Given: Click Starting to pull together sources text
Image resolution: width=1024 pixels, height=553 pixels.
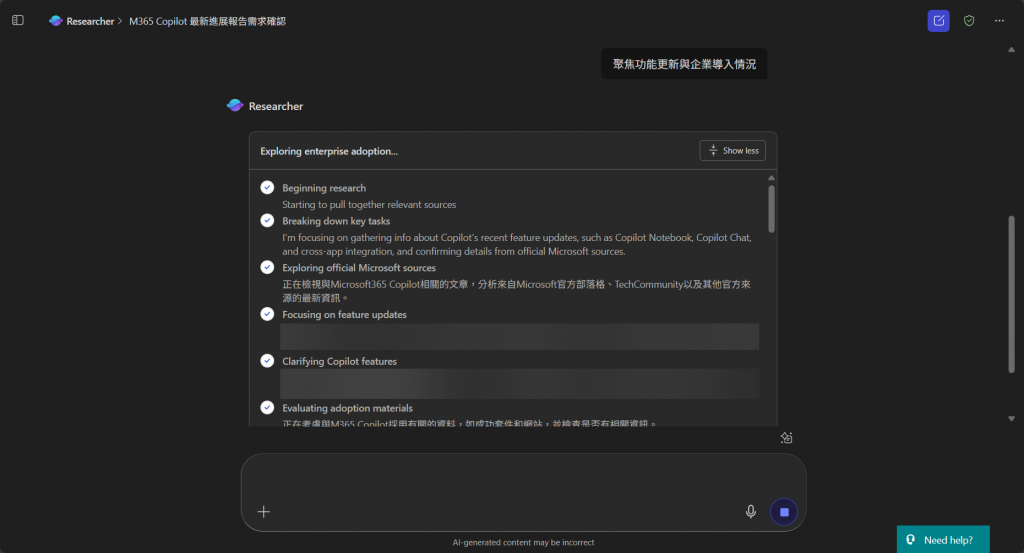Looking at the screenshot, I should tap(369, 204).
